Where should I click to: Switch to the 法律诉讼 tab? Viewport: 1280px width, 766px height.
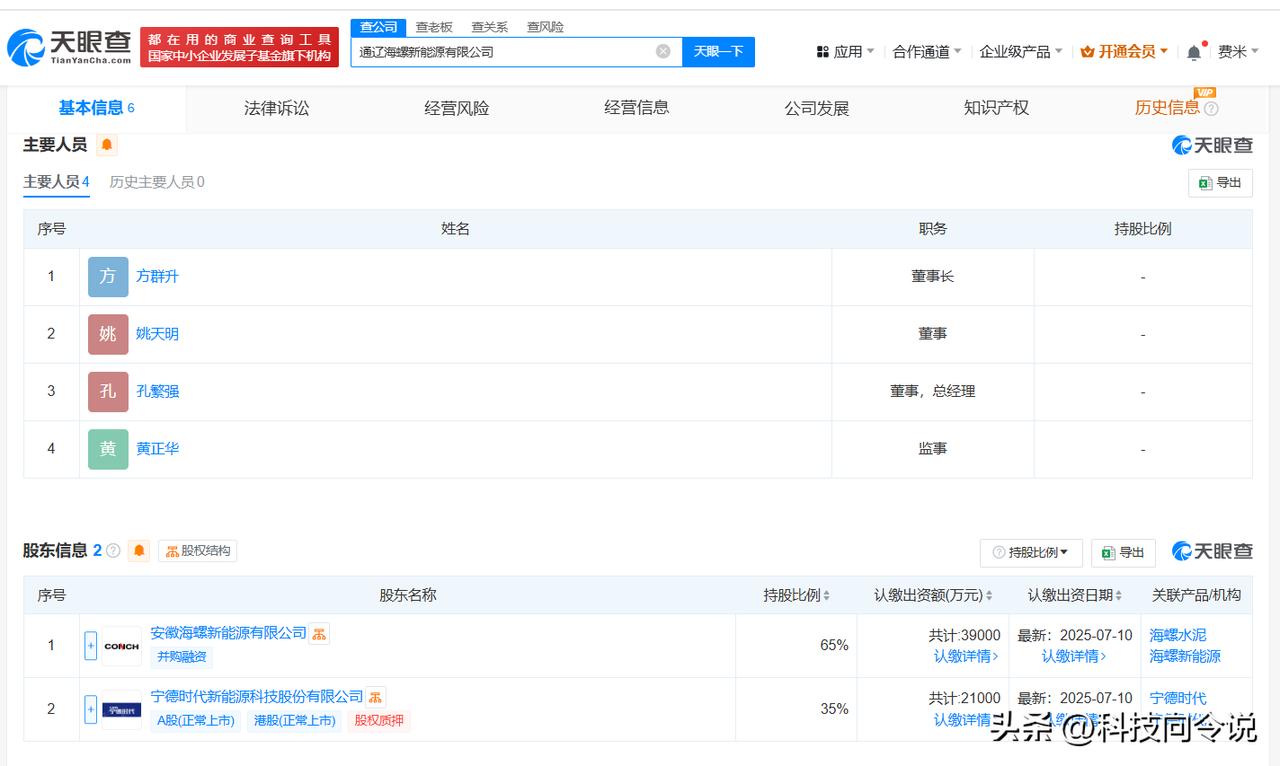click(277, 108)
